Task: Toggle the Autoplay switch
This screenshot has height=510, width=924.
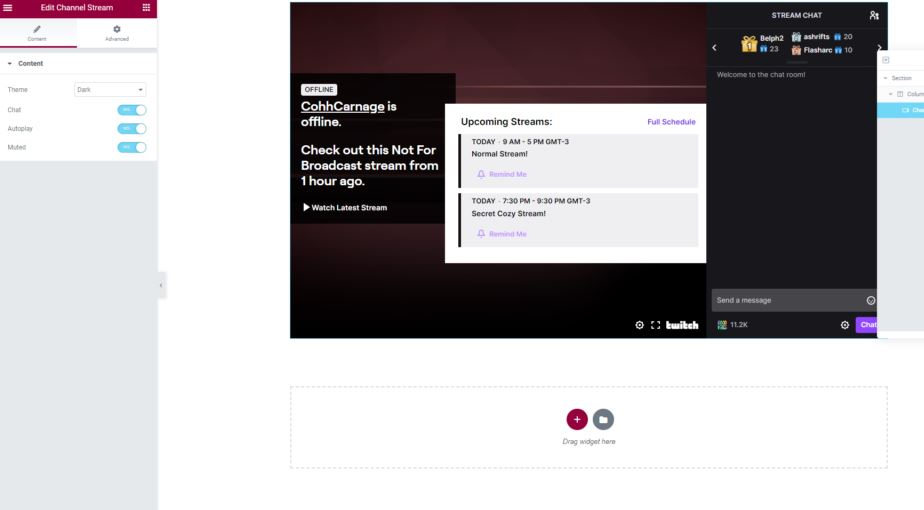Action: point(132,129)
